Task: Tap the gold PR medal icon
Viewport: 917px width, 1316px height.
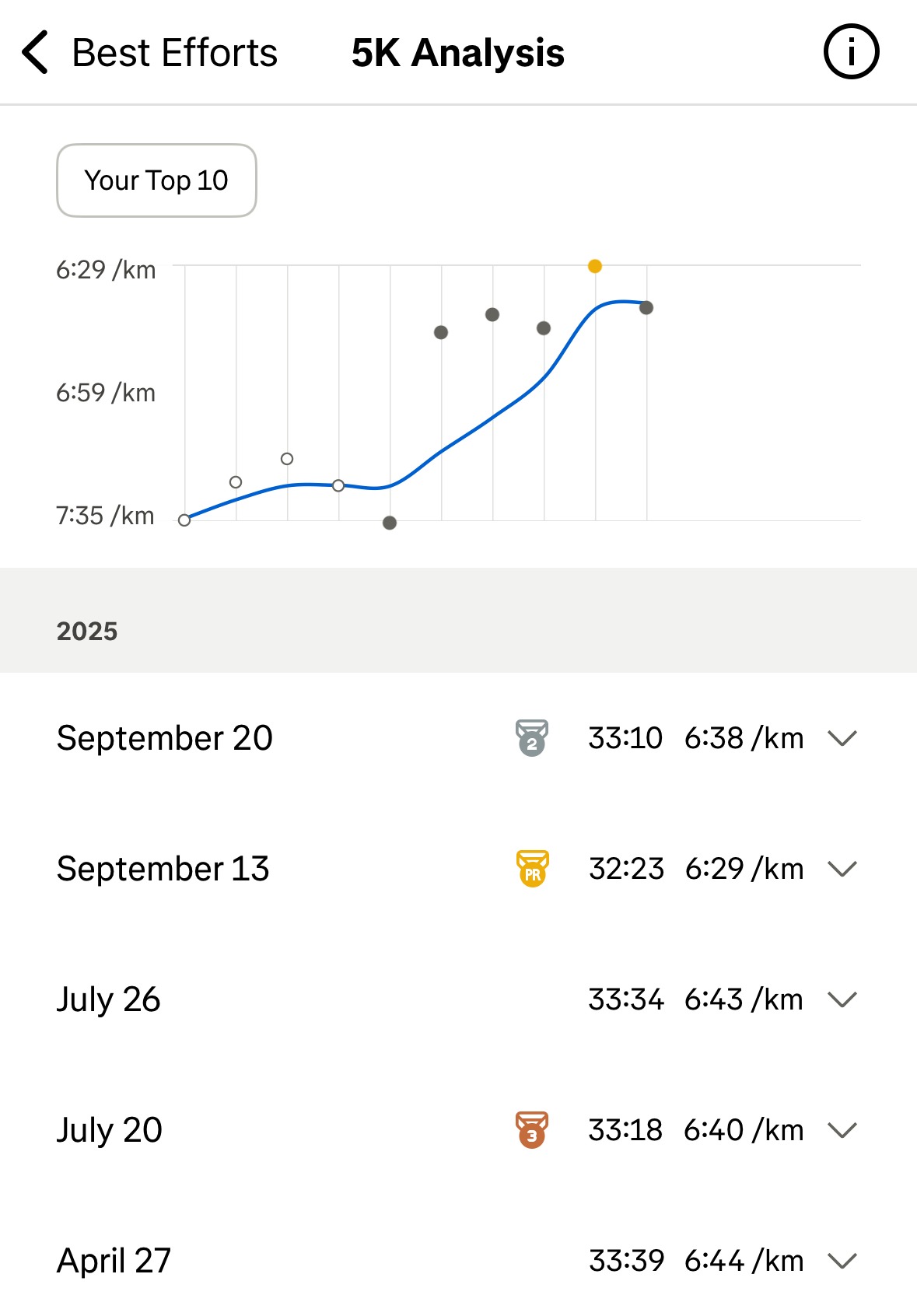Action: pyautogui.click(x=532, y=869)
